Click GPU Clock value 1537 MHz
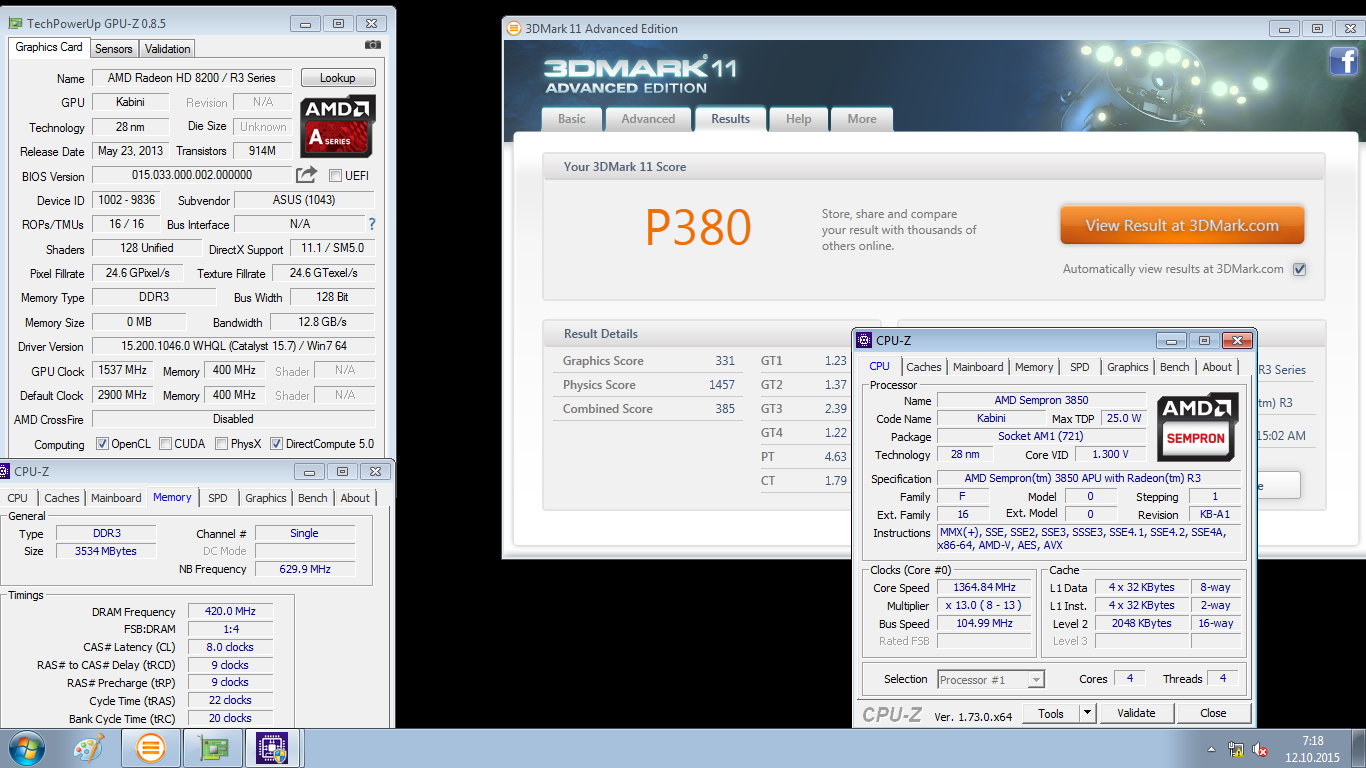 tap(123, 370)
